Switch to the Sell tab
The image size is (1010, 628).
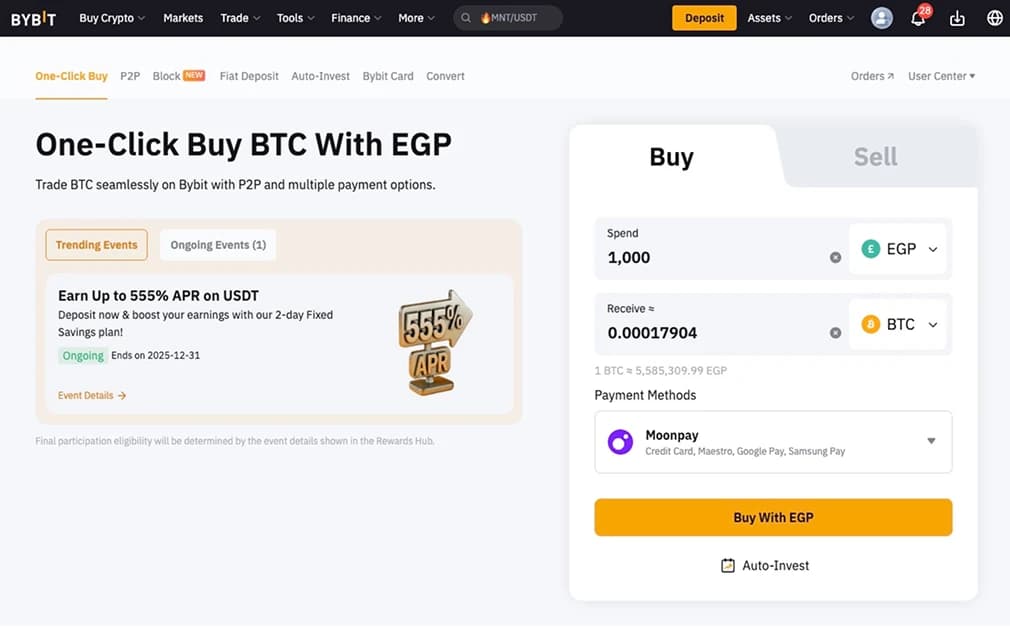click(875, 157)
